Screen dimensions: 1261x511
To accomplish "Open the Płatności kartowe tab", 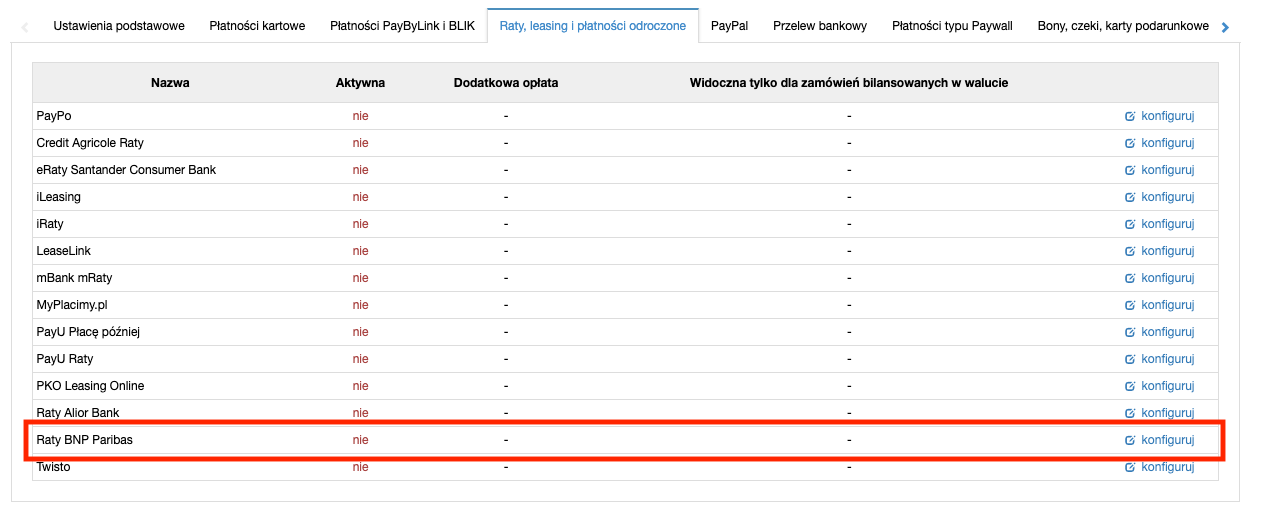I will [257, 26].
